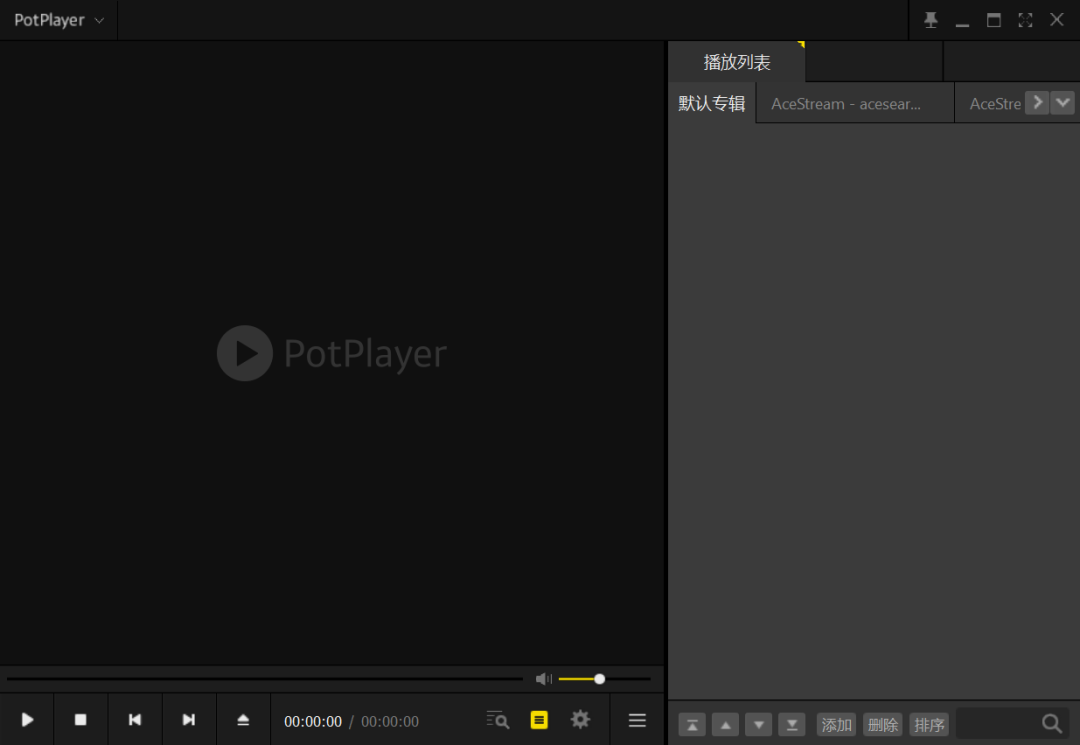Click the right arrow to scroll album tabs
The image size is (1080, 745).
(x=1038, y=102)
